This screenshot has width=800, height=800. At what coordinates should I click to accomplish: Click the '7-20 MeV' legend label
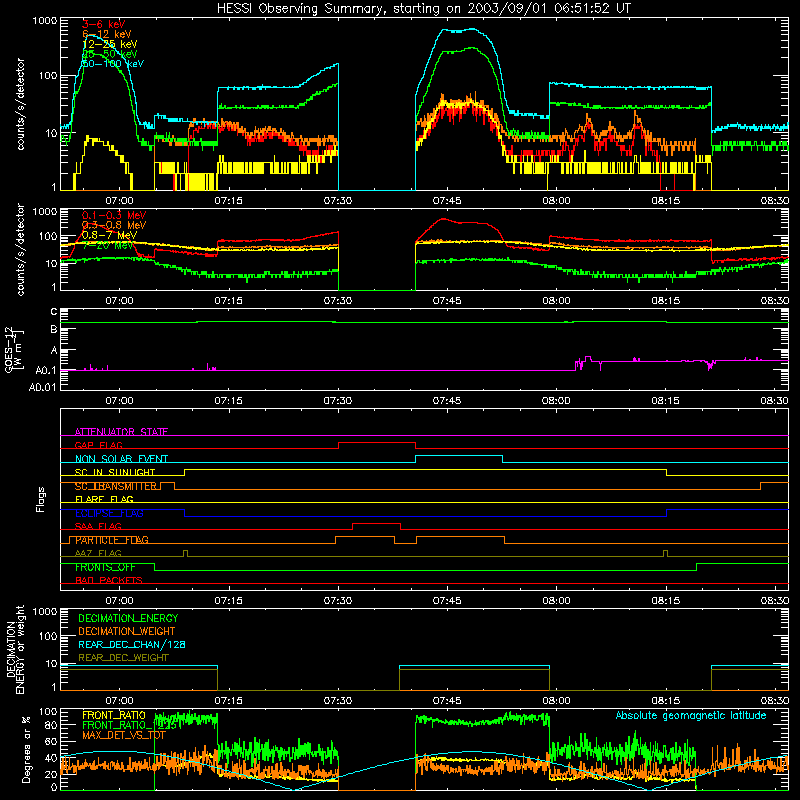107,245
